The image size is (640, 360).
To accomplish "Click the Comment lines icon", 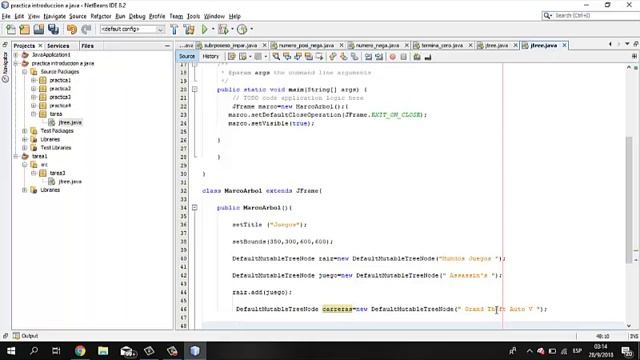I will (x=417, y=57).
